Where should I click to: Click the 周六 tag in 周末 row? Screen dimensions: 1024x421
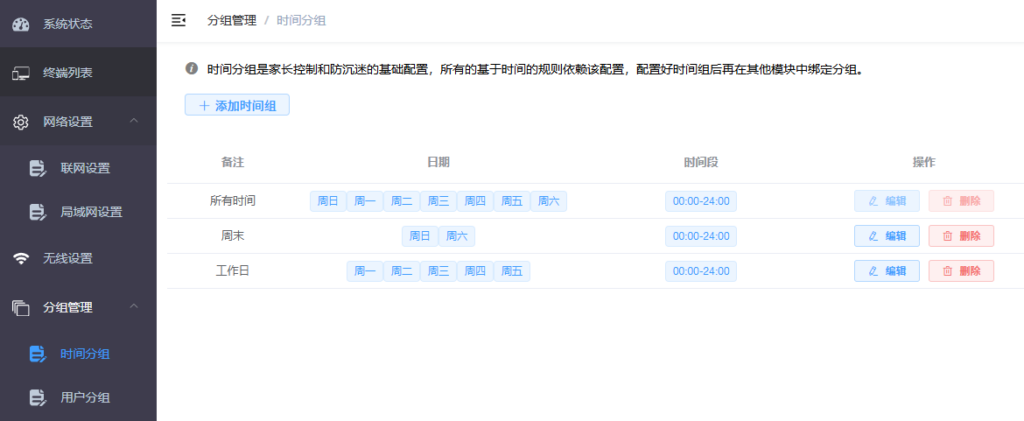456,236
